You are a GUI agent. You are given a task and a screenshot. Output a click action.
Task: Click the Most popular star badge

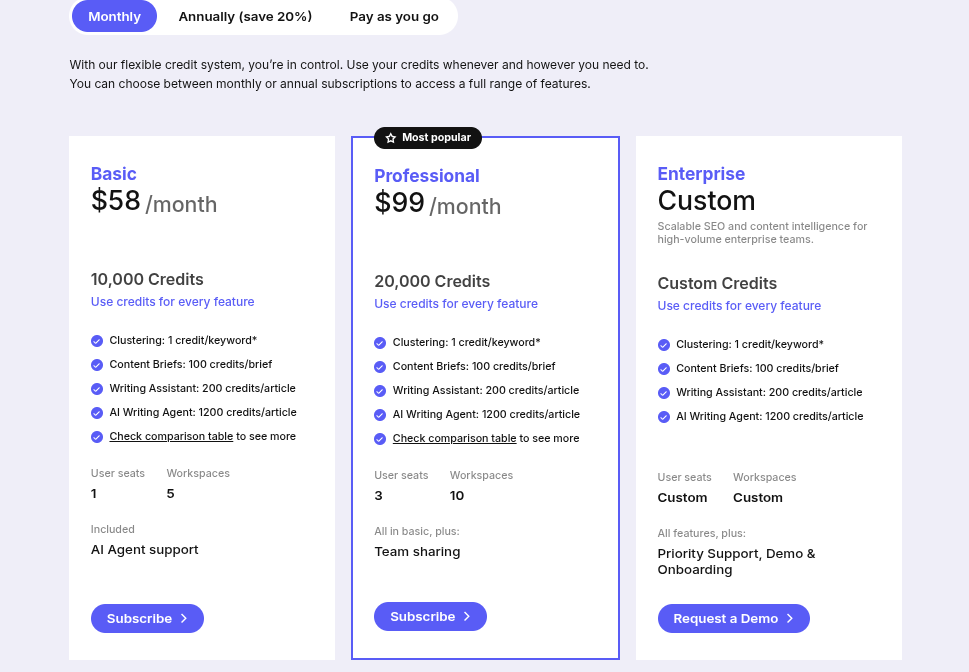[x=428, y=137]
